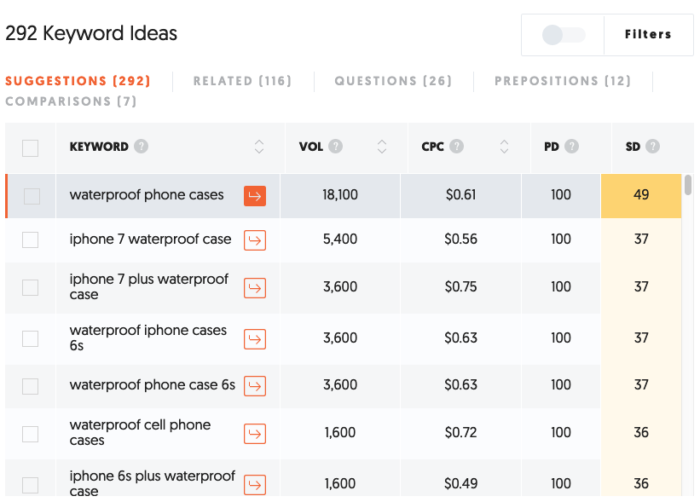Switch to Comparisons (7) tab
Image resolution: width=700 pixels, height=502 pixels.
[x=71, y=101]
